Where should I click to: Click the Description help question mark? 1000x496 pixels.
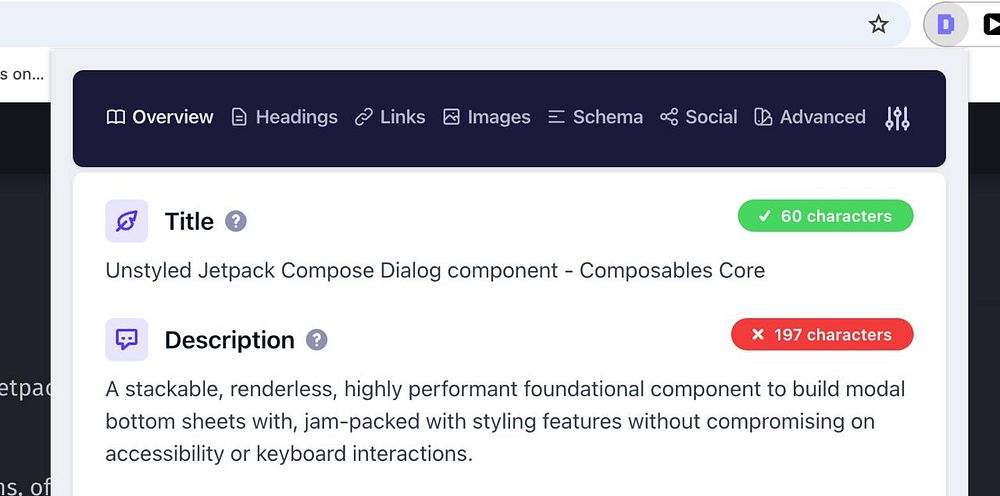[x=316, y=340]
